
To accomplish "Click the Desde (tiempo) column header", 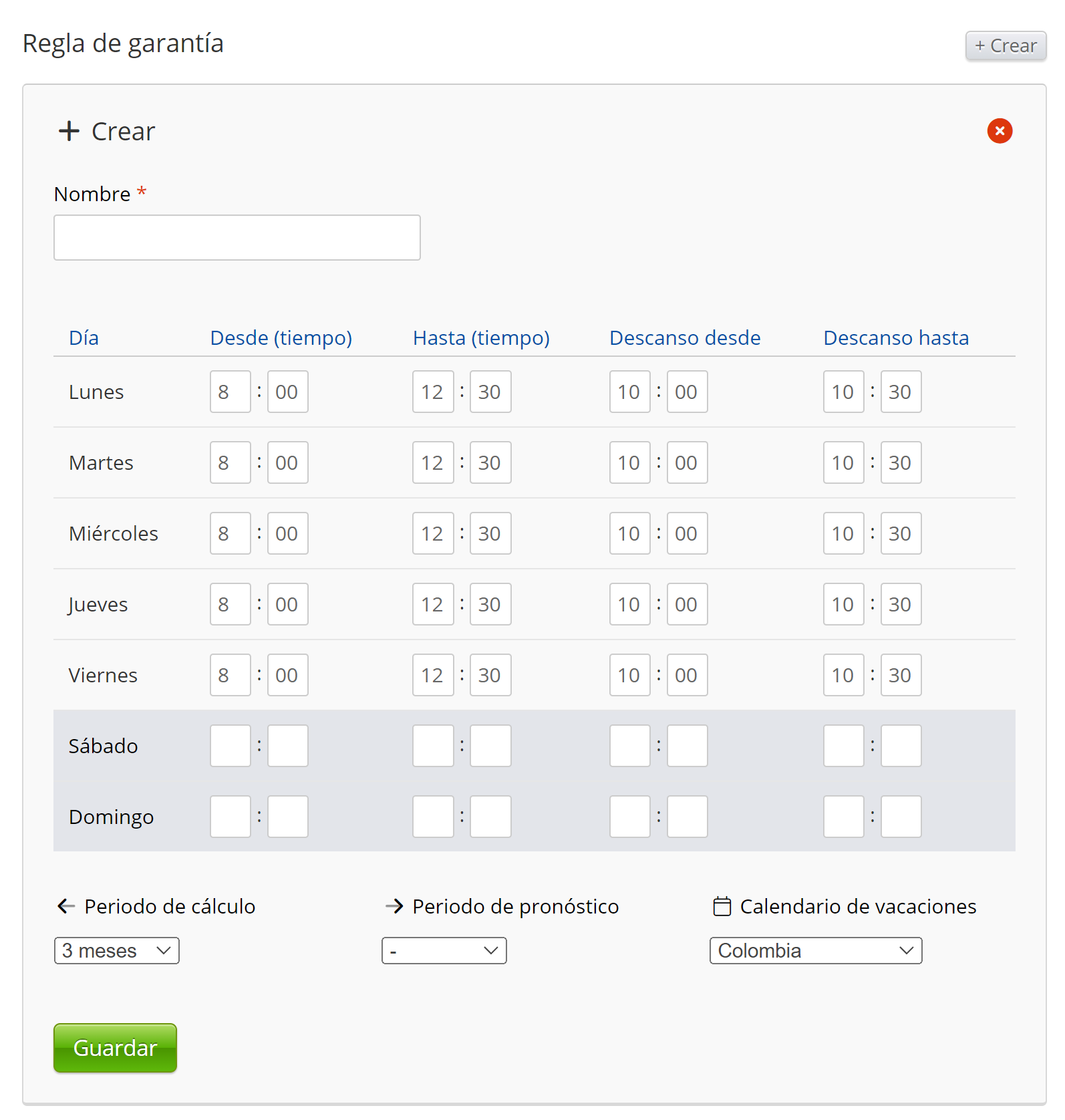I will tap(281, 338).
